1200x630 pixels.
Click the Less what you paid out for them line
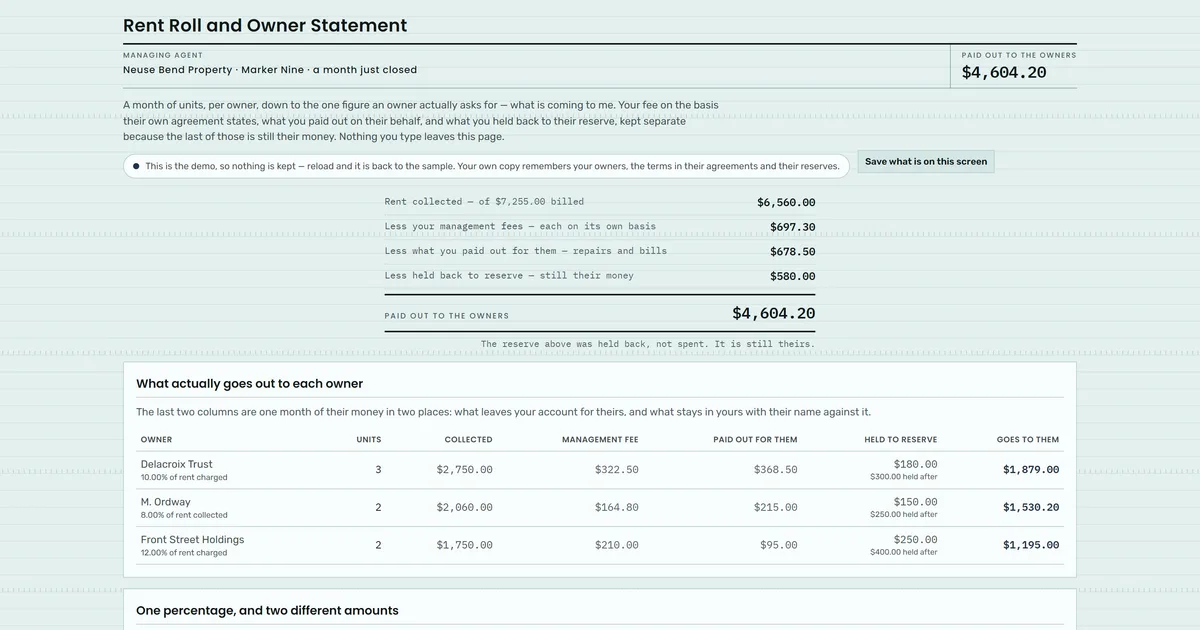tap(526, 251)
